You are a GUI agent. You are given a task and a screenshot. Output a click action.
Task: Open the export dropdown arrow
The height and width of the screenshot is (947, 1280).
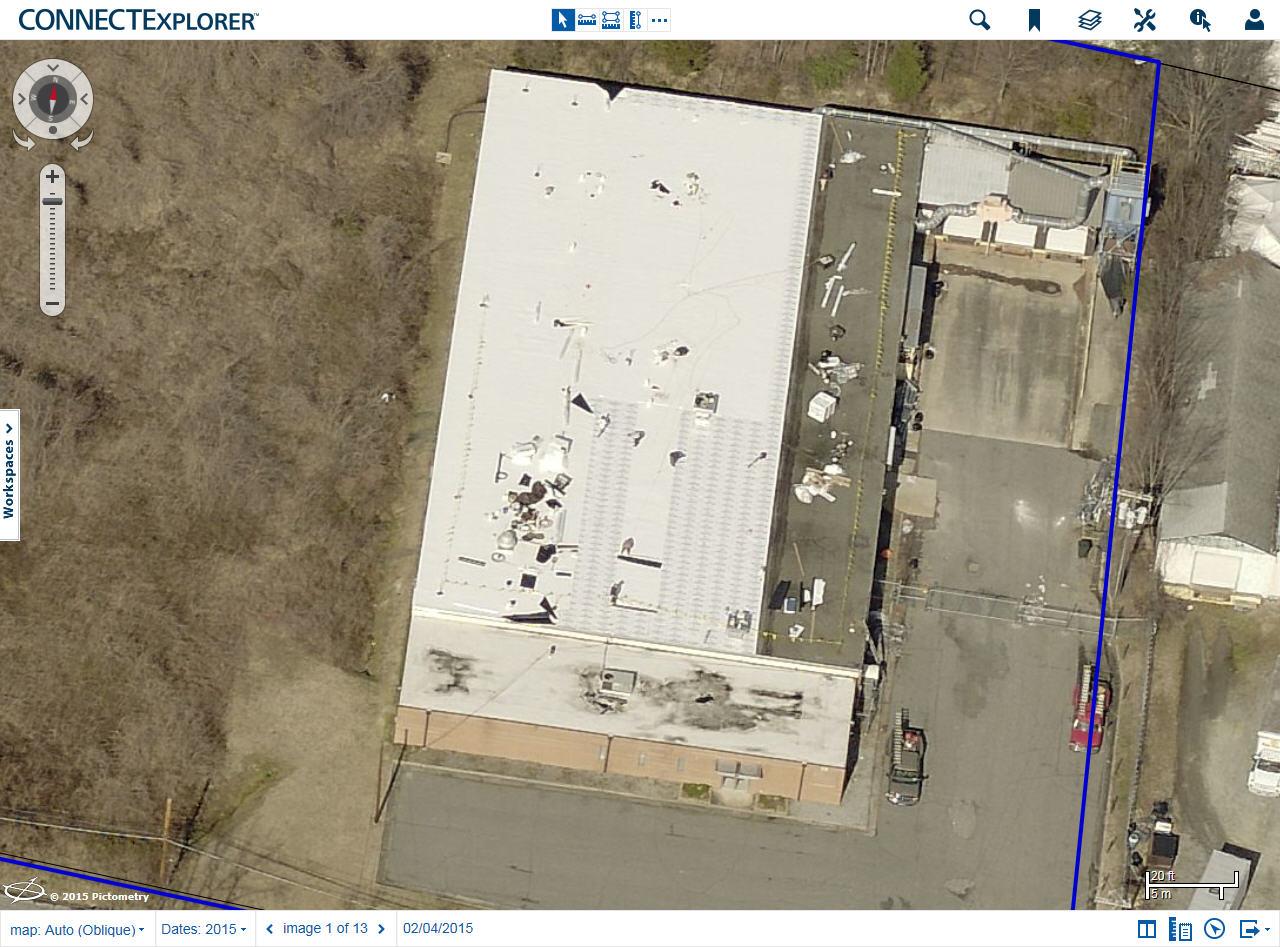1267,930
